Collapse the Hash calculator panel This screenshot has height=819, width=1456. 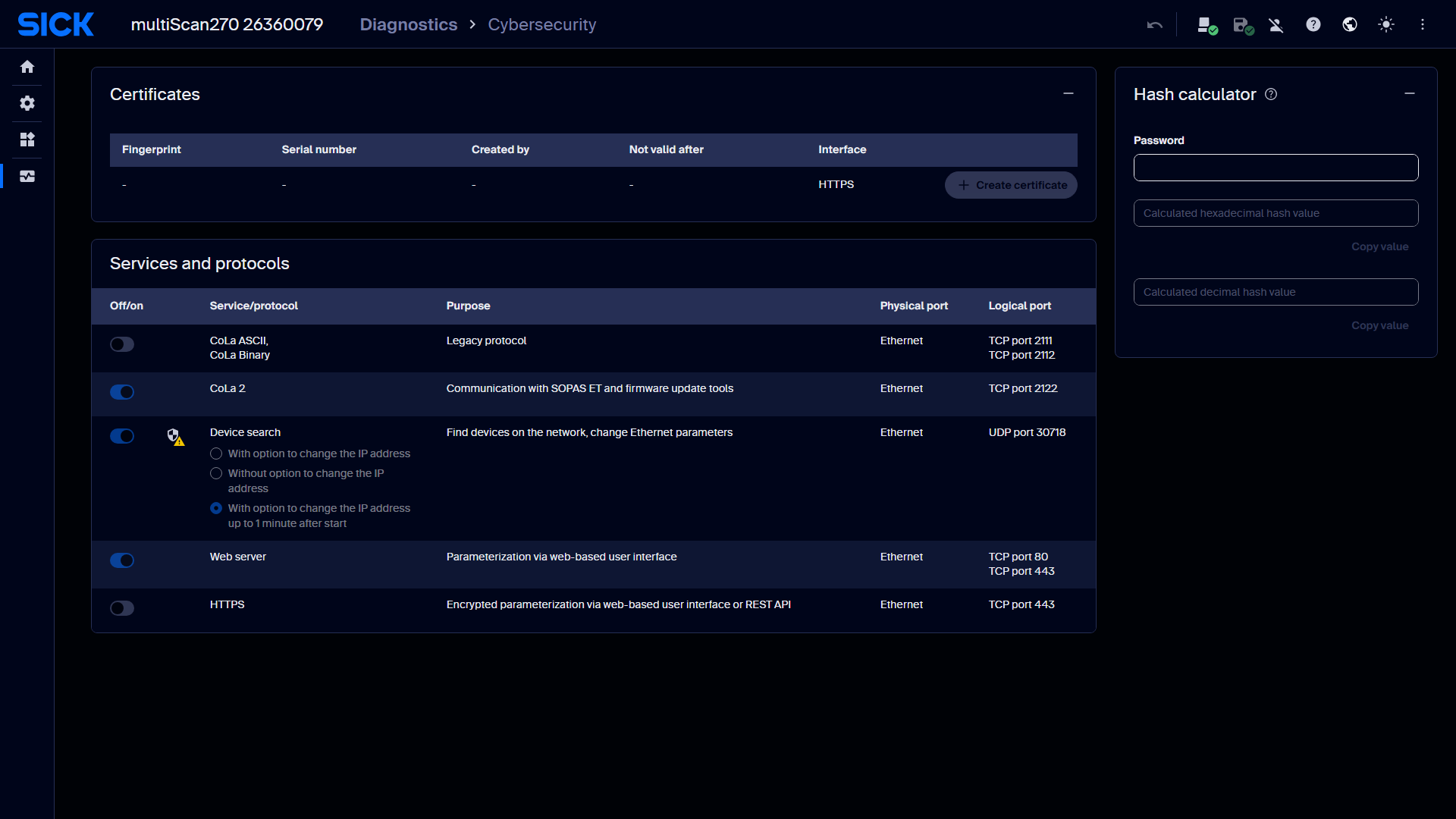[x=1410, y=93]
